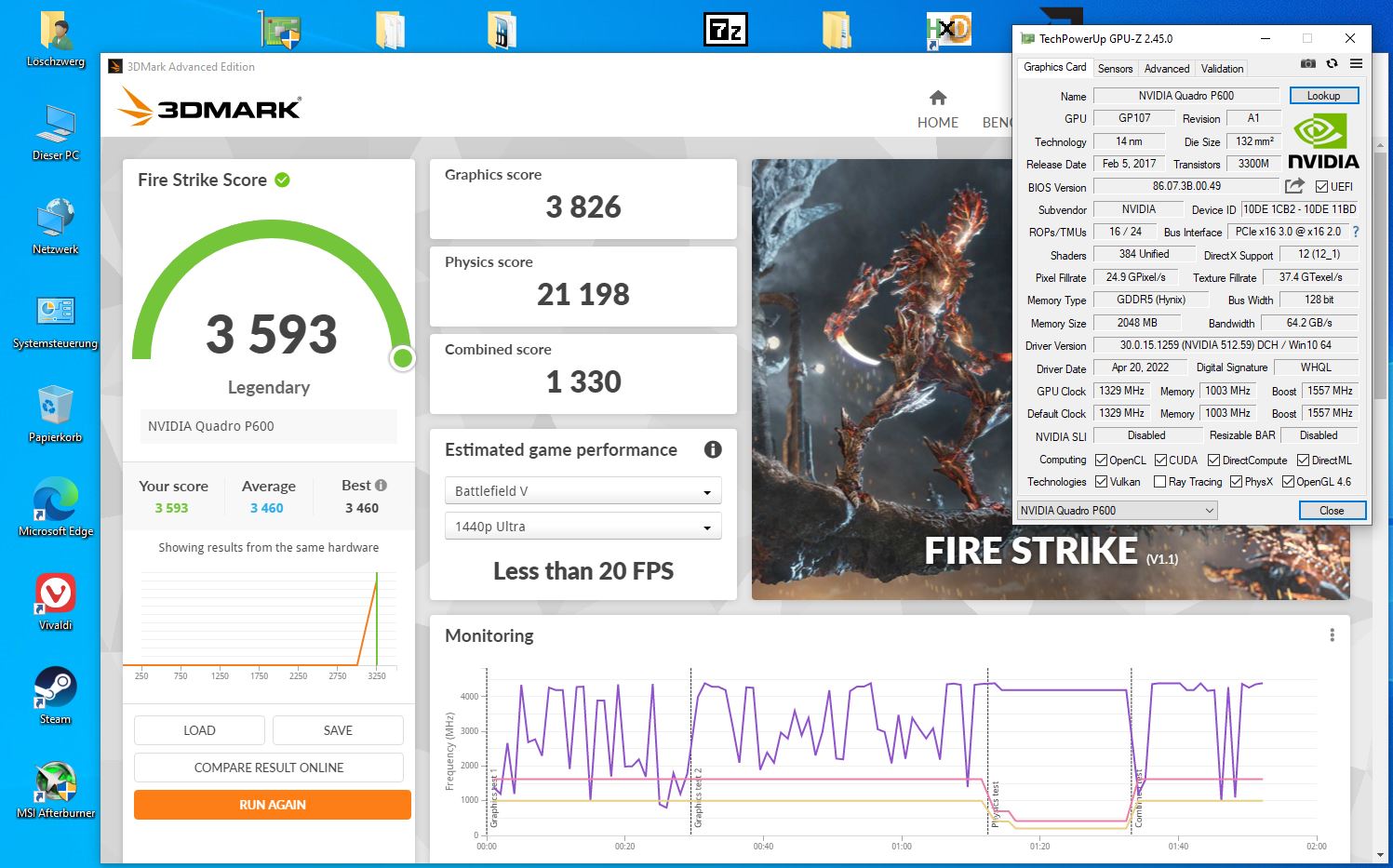
Task: Toggle the DirectCompute checkbox
Action: (x=1213, y=460)
